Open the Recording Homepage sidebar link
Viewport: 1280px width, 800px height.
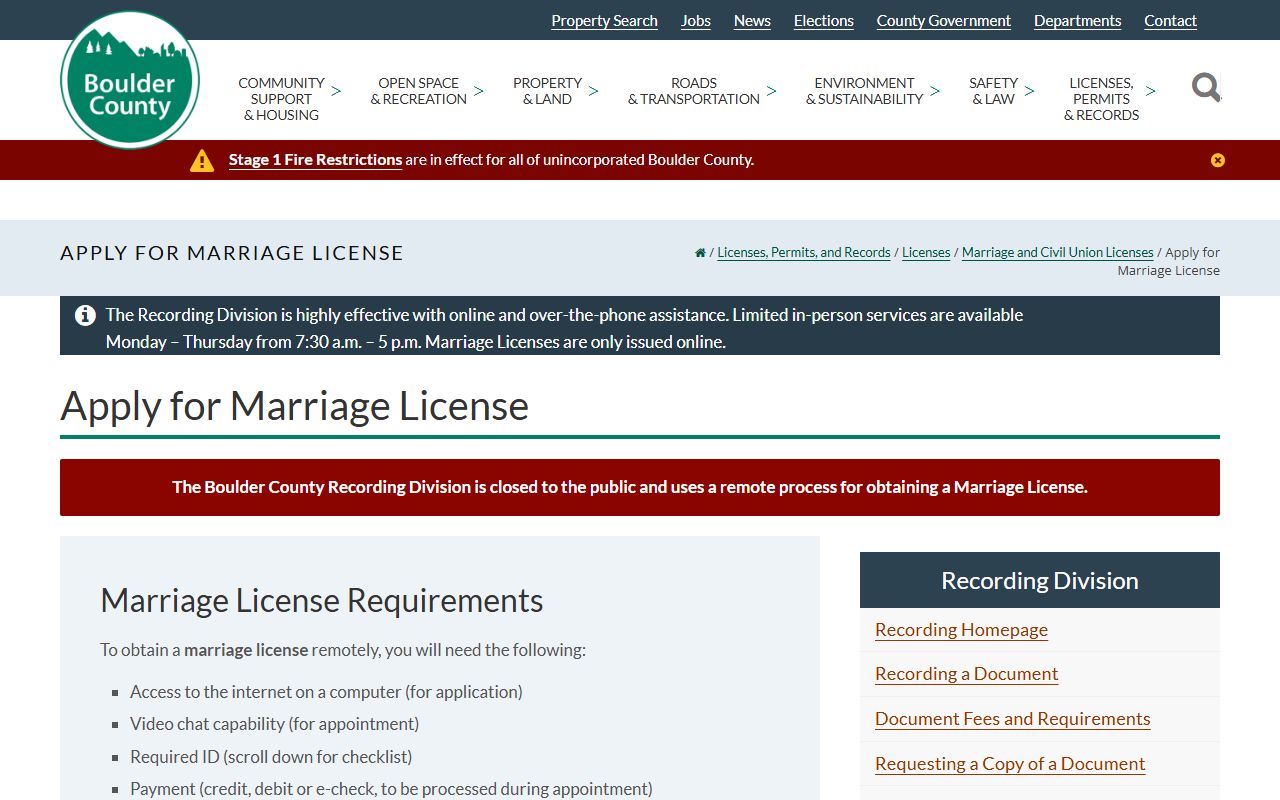click(961, 630)
